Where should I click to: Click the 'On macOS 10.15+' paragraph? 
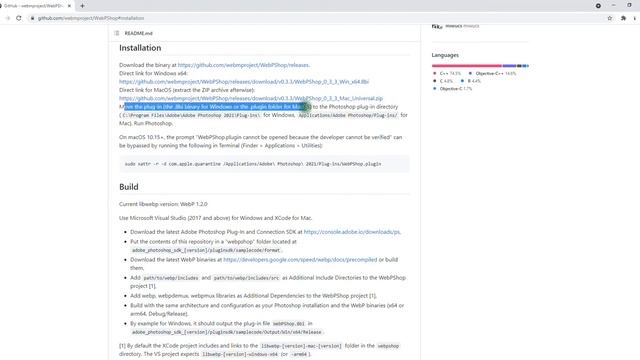pos(261,141)
